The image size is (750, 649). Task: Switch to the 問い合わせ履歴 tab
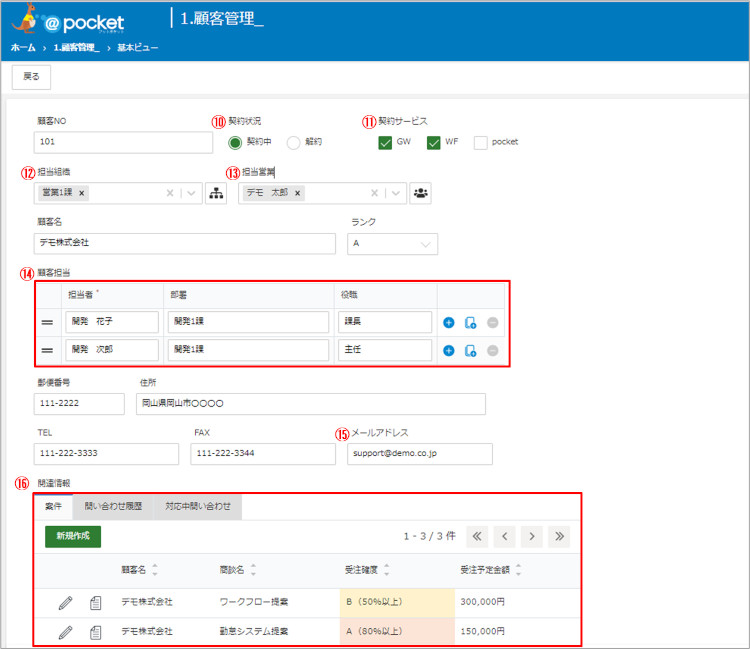(113, 506)
